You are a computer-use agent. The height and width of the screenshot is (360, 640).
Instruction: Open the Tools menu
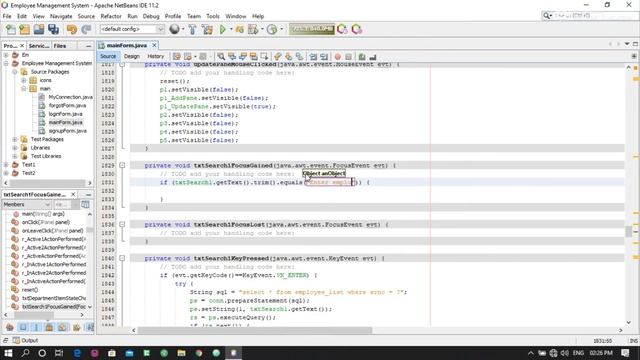213,16
